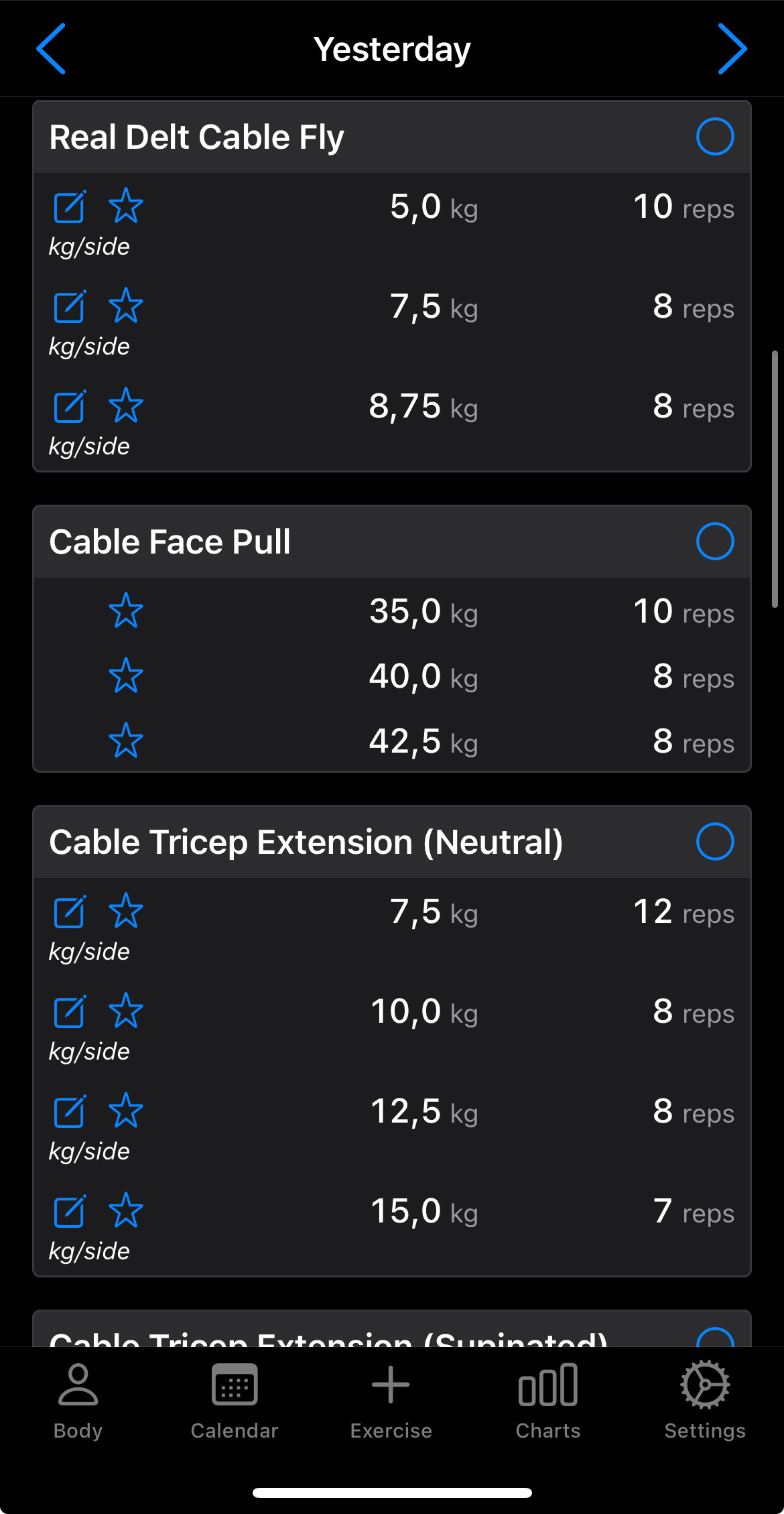
Task: Favorite the 42,5 kg Face Pull set
Action: (x=126, y=741)
